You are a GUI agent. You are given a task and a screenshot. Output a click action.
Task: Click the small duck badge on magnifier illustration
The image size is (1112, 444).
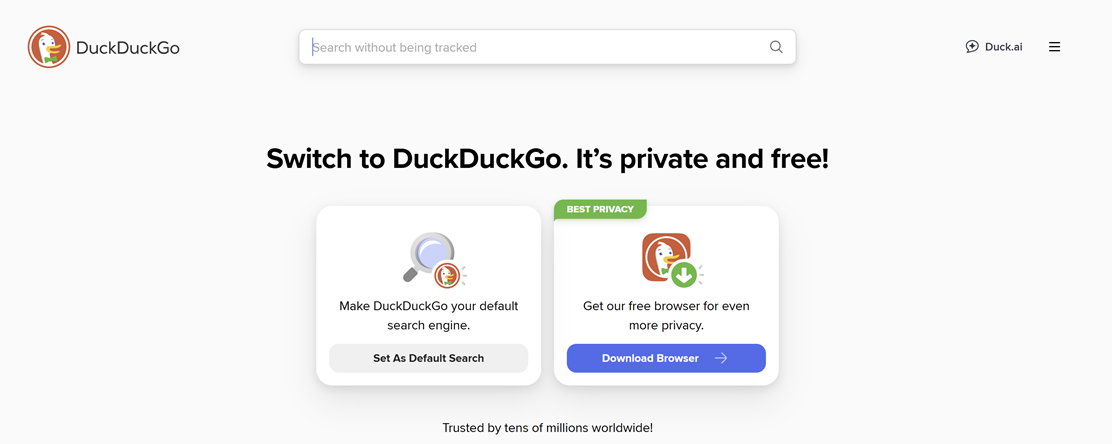[x=447, y=275]
